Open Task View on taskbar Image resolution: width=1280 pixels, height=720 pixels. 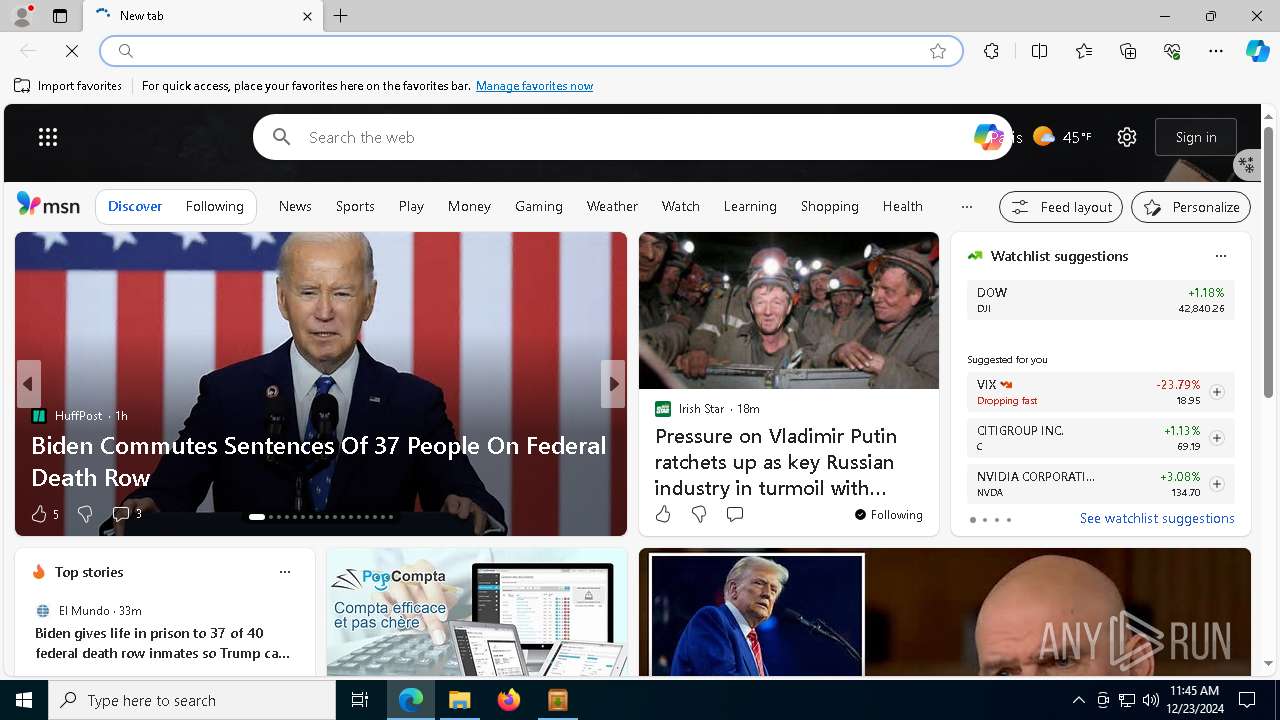click(x=360, y=700)
